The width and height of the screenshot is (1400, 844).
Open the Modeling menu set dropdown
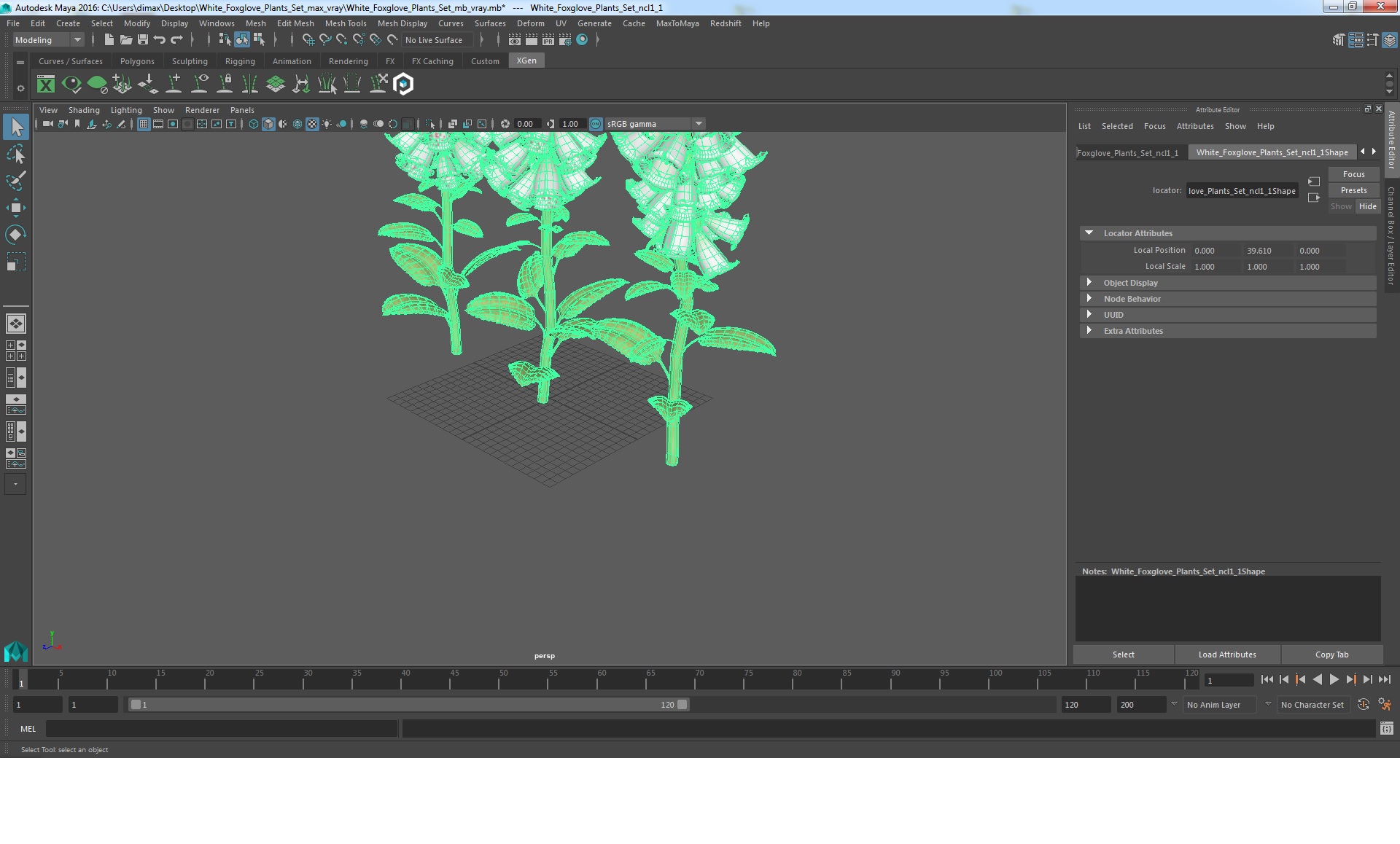(x=48, y=40)
